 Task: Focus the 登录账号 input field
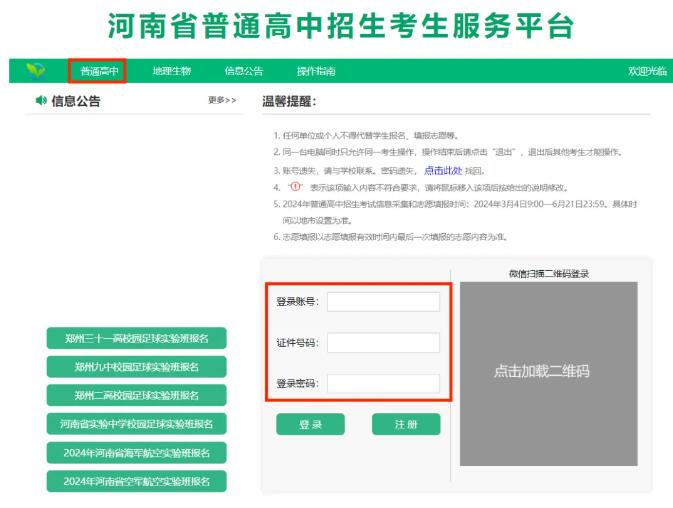[383, 302]
